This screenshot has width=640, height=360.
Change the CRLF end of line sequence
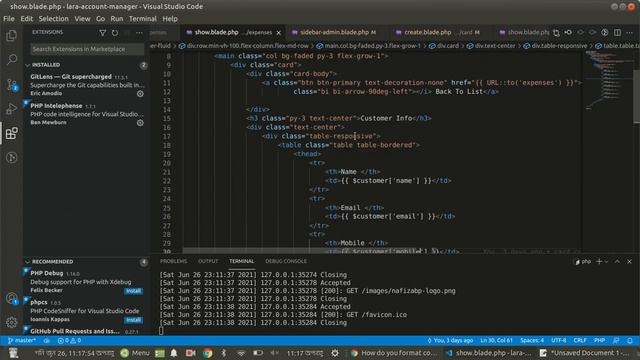(x=580, y=340)
